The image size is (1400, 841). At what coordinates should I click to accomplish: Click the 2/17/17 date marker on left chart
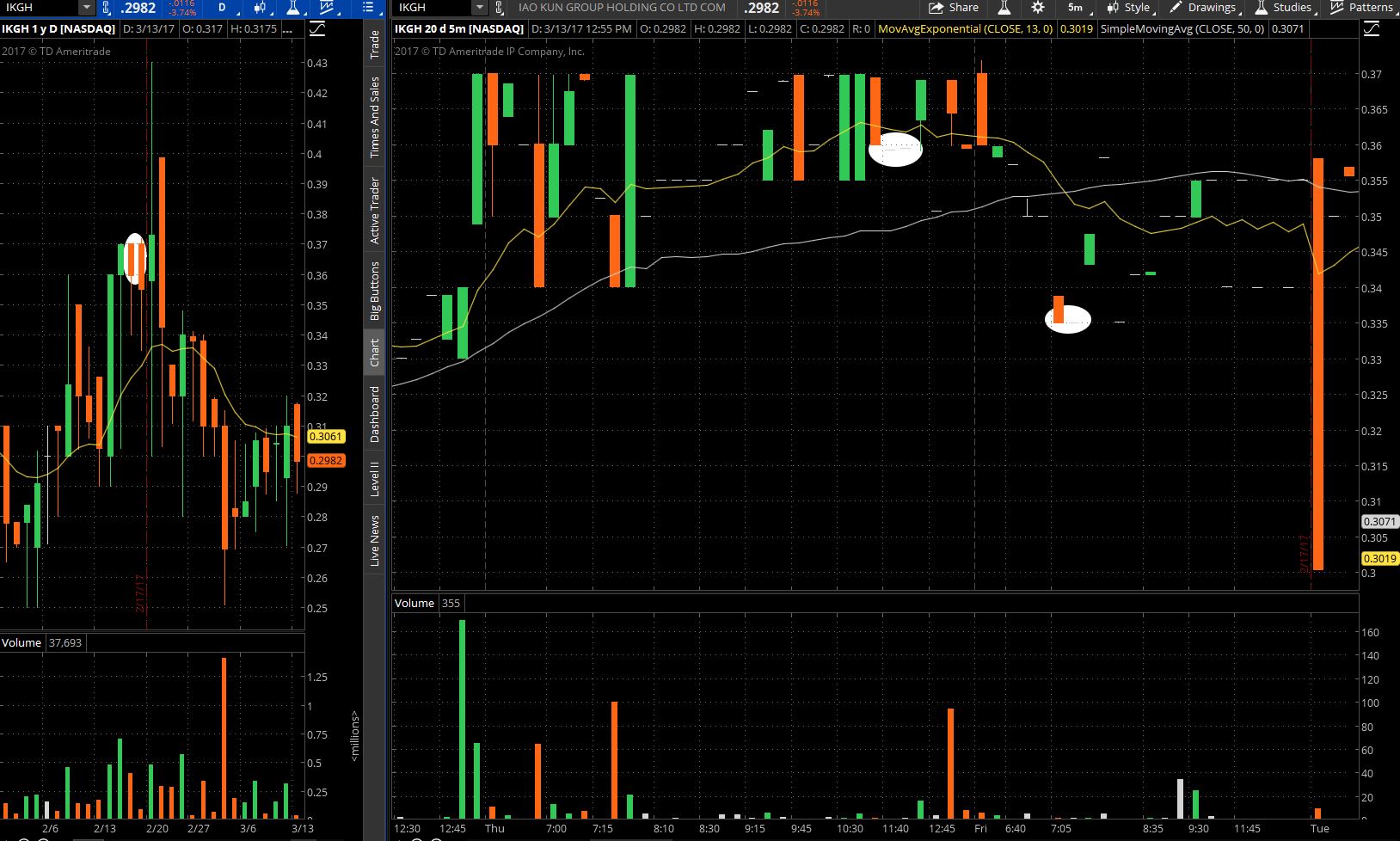click(x=142, y=592)
